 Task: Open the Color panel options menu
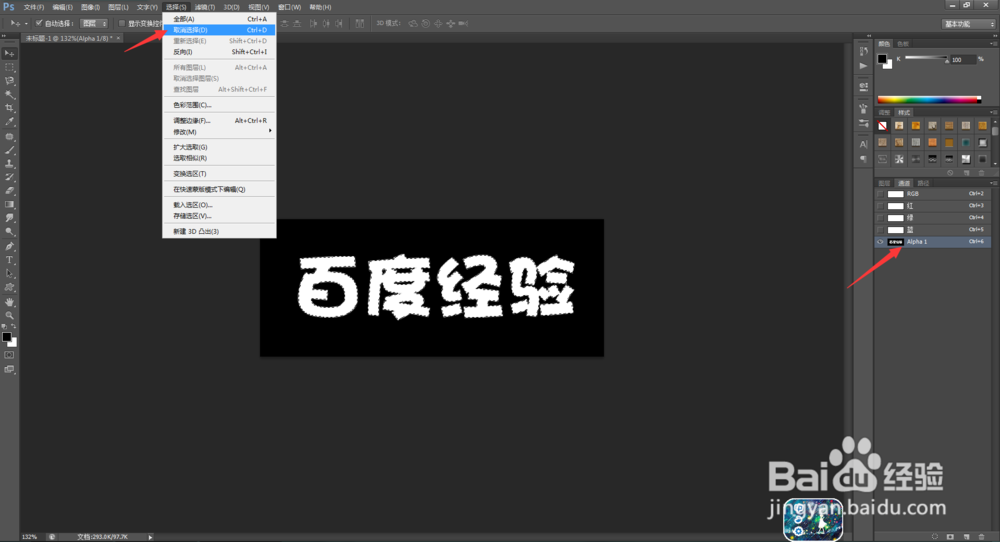click(992, 44)
